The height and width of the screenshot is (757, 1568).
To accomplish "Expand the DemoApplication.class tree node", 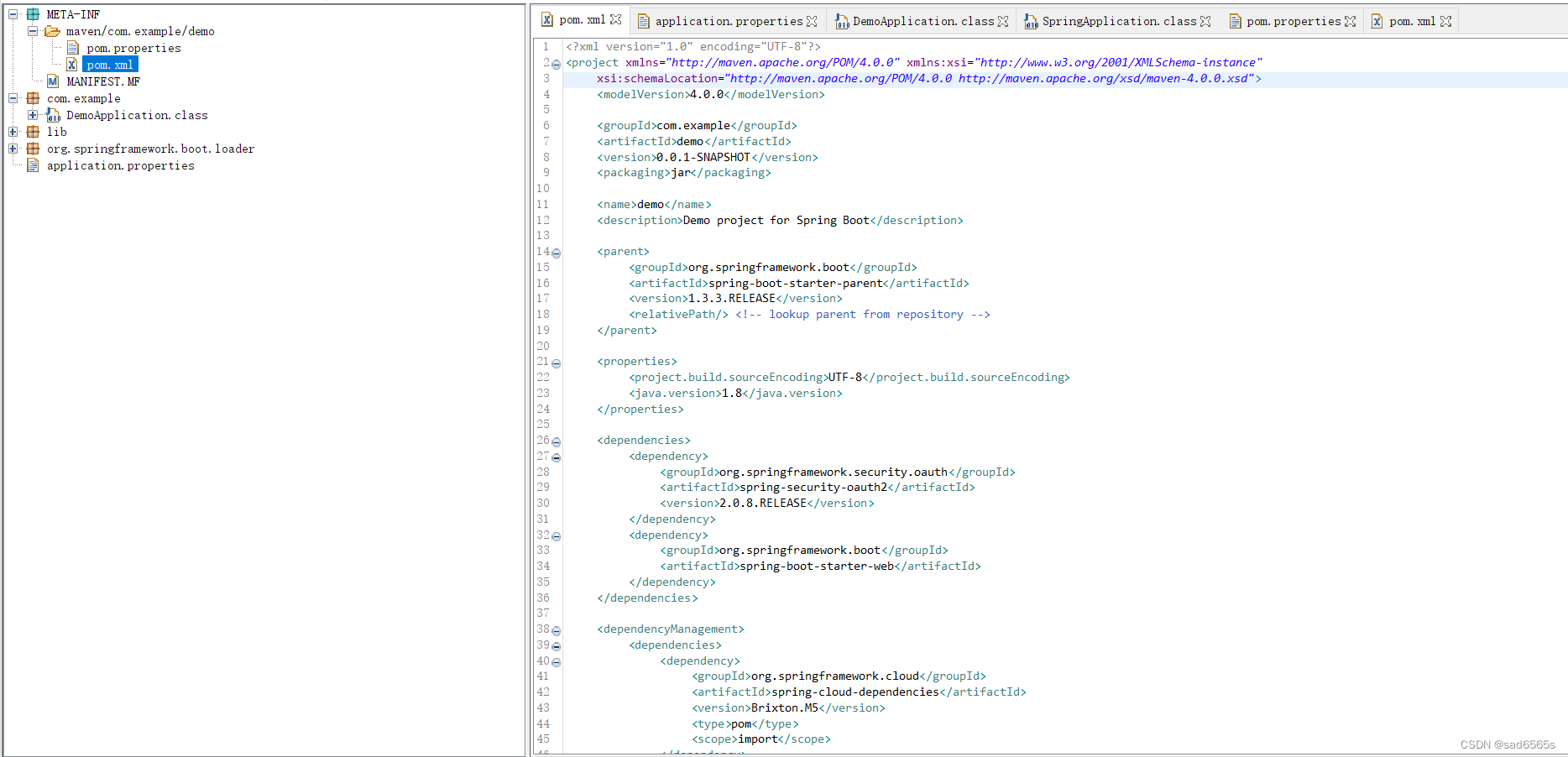I will (33, 115).
